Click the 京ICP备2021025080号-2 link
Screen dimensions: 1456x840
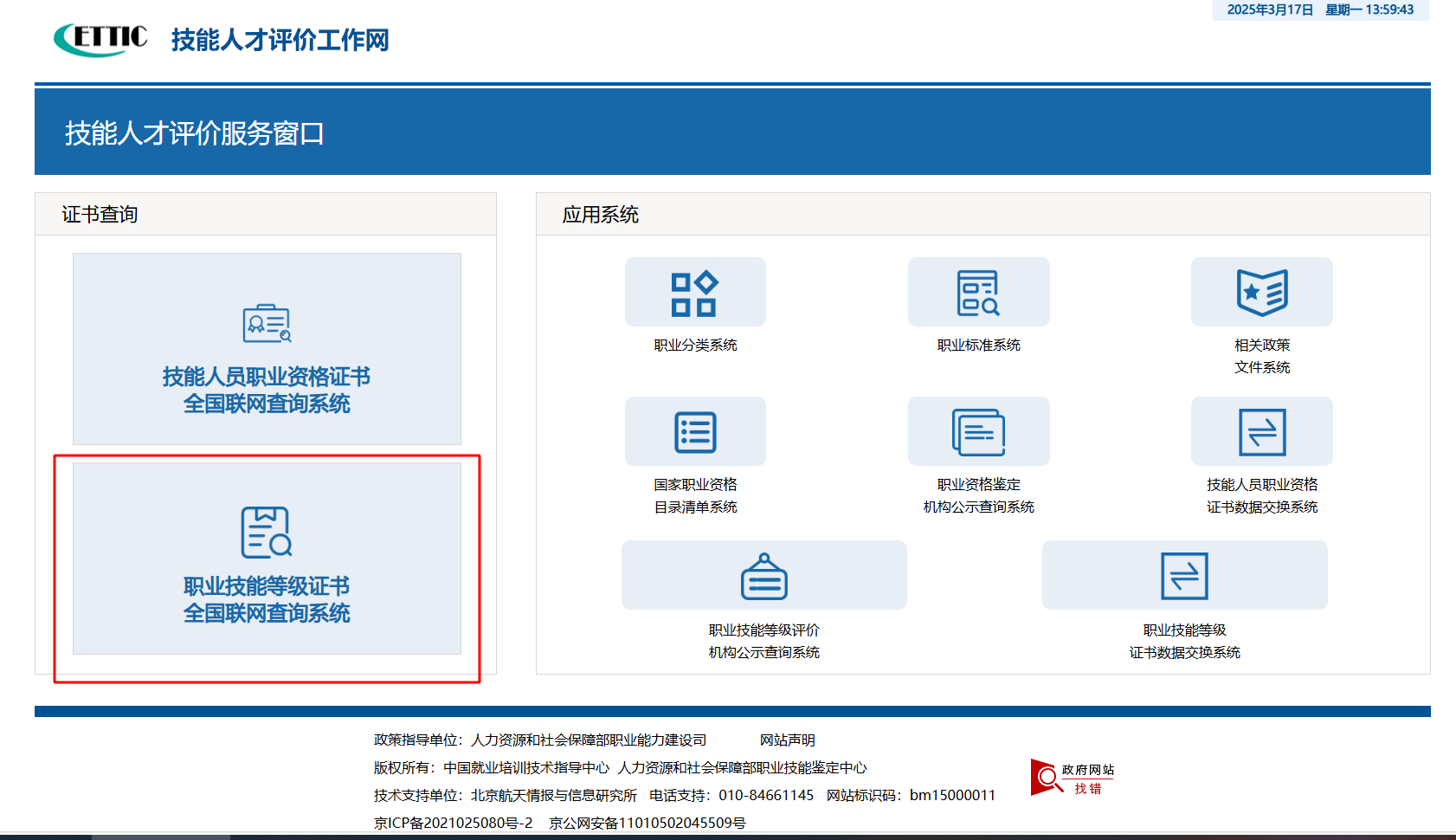tap(453, 823)
